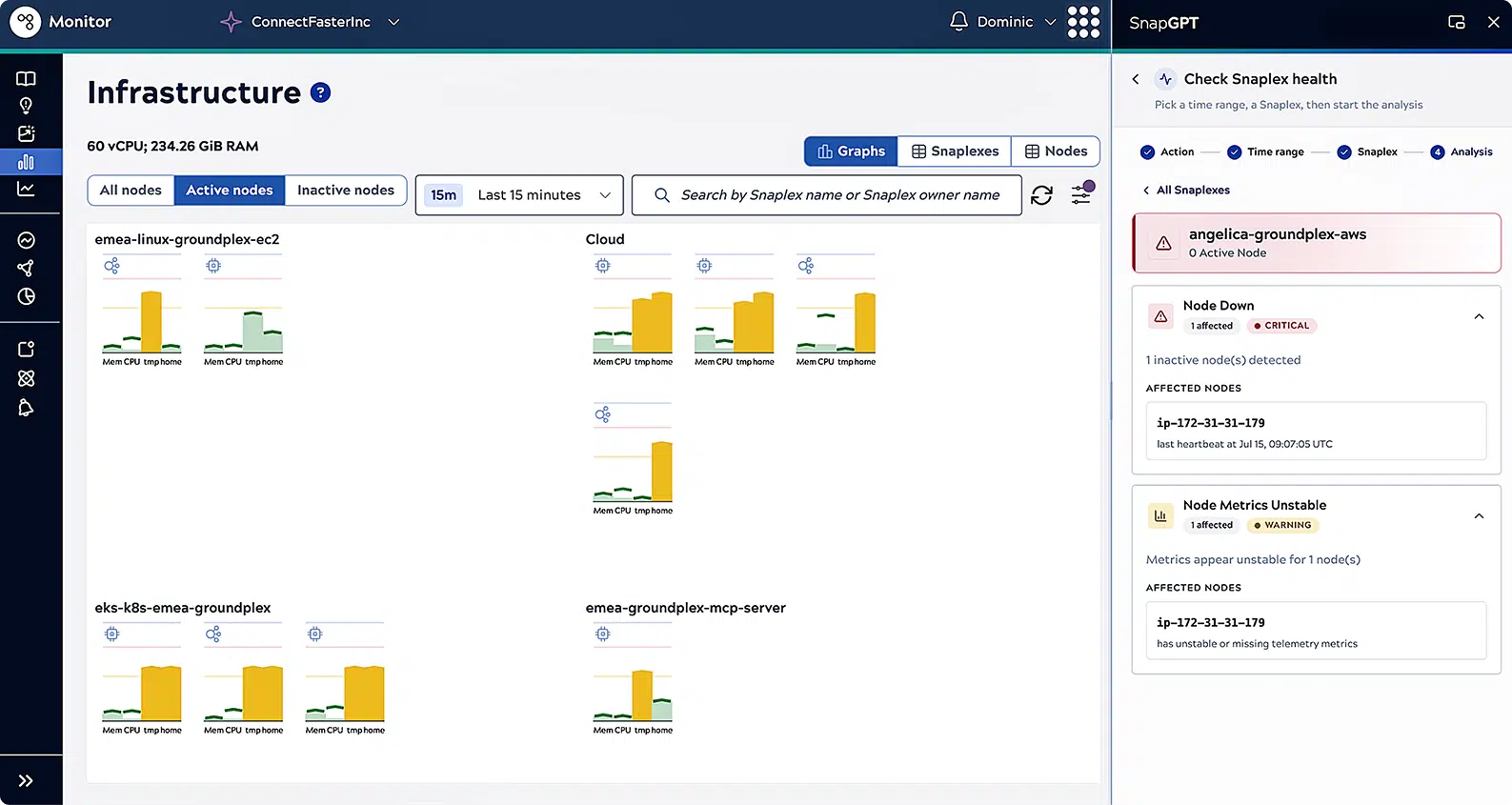Select the angelica-groundplex-aws Snaplex card
The image size is (1512, 805).
[1317, 243]
